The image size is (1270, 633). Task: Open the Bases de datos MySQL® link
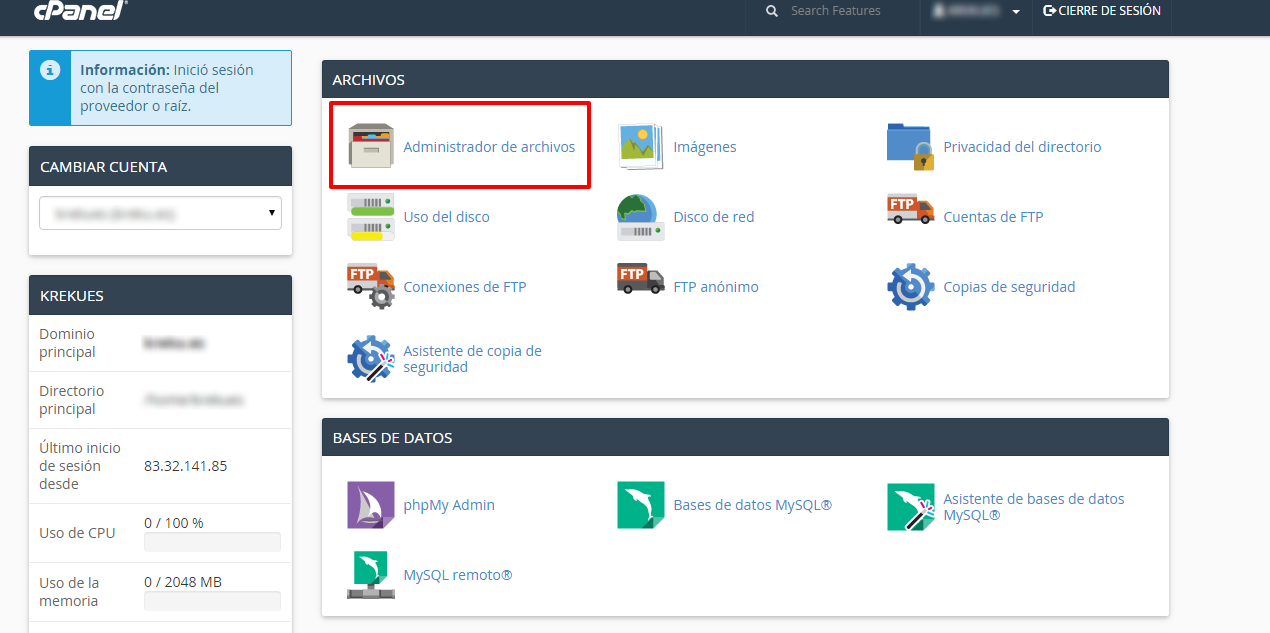coord(752,505)
